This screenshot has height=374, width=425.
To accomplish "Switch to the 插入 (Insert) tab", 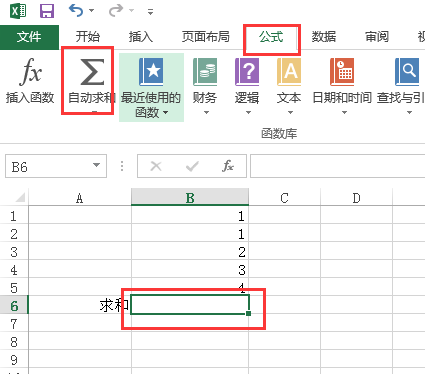I will tap(141, 37).
